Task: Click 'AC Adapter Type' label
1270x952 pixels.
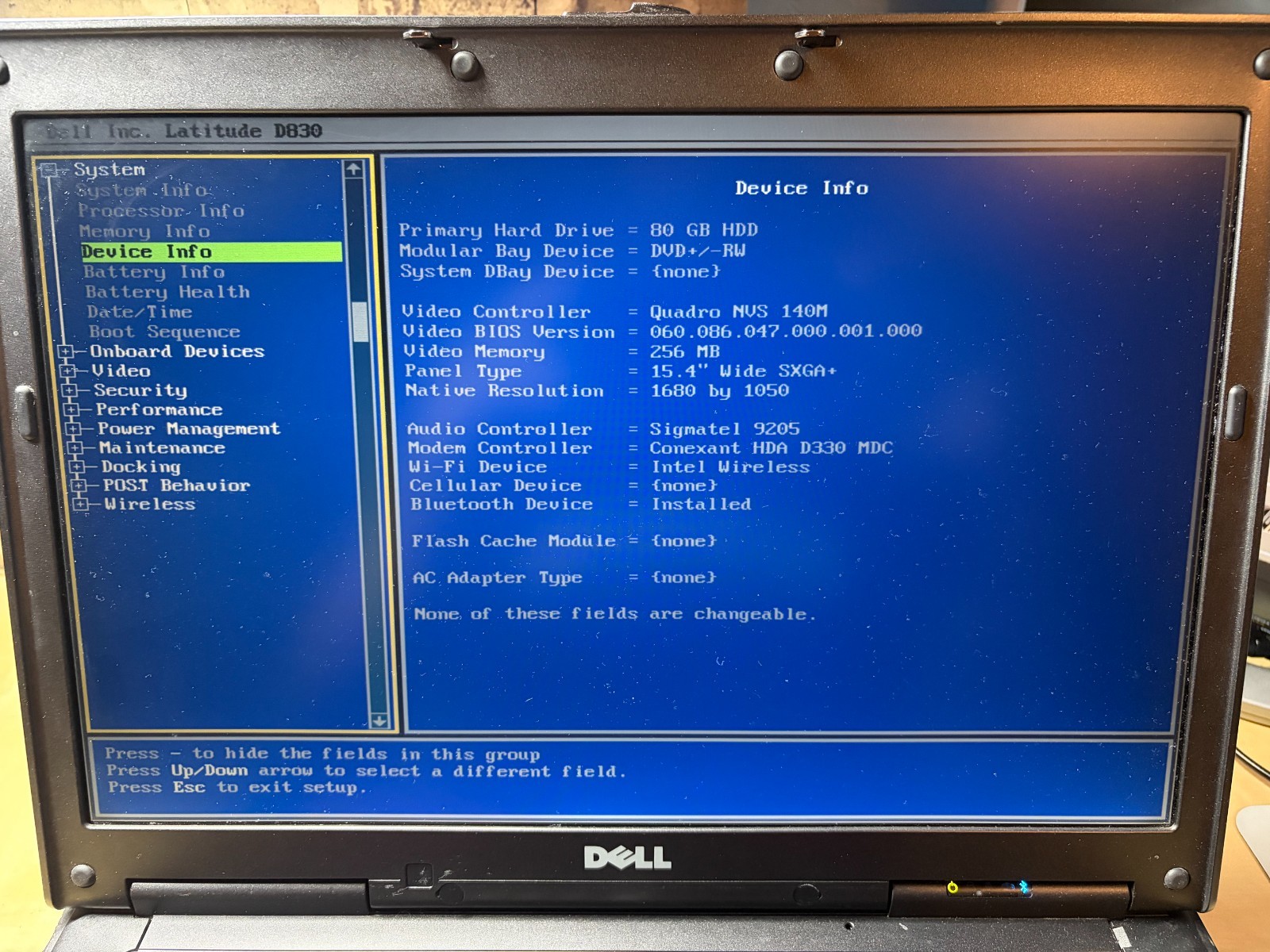Action: [498, 578]
